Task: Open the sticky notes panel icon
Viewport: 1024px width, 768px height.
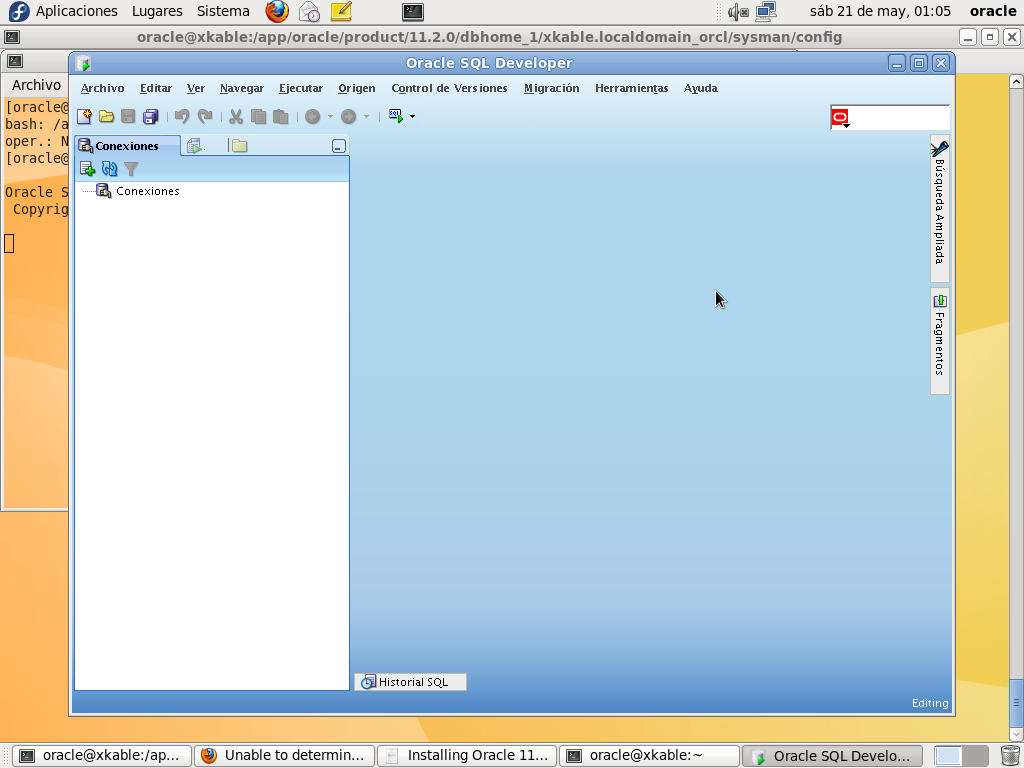Action: click(341, 11)
